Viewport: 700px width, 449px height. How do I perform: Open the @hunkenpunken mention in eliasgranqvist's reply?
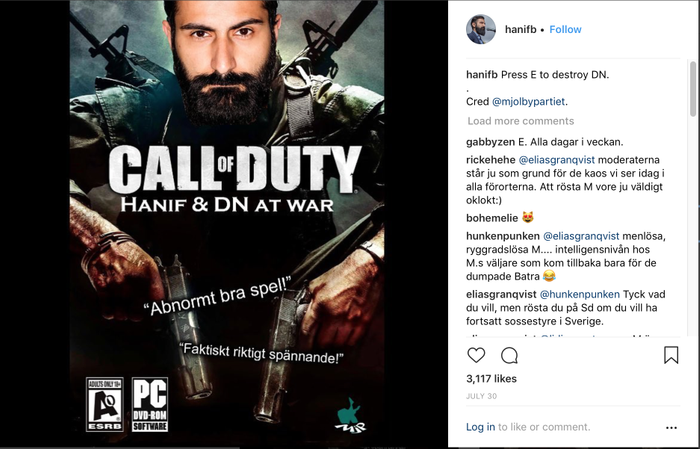[579, 295]
